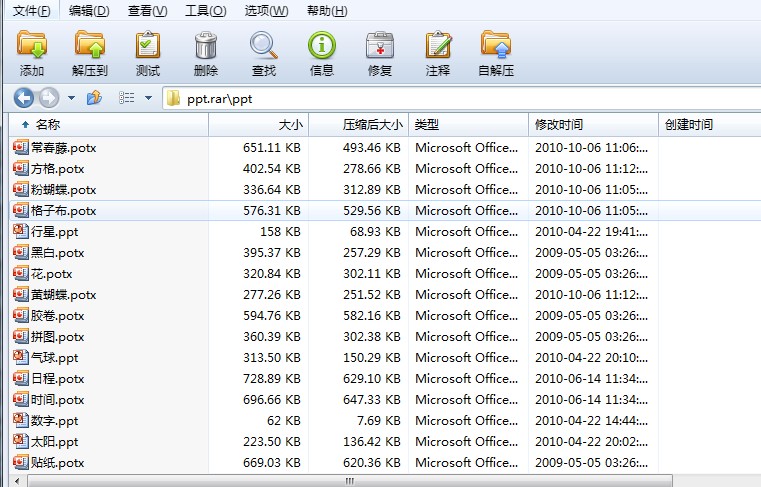The width and height of the screenshot is (761, 487).
Task: Sort by the 名称 column header
Action: point(109,124)
